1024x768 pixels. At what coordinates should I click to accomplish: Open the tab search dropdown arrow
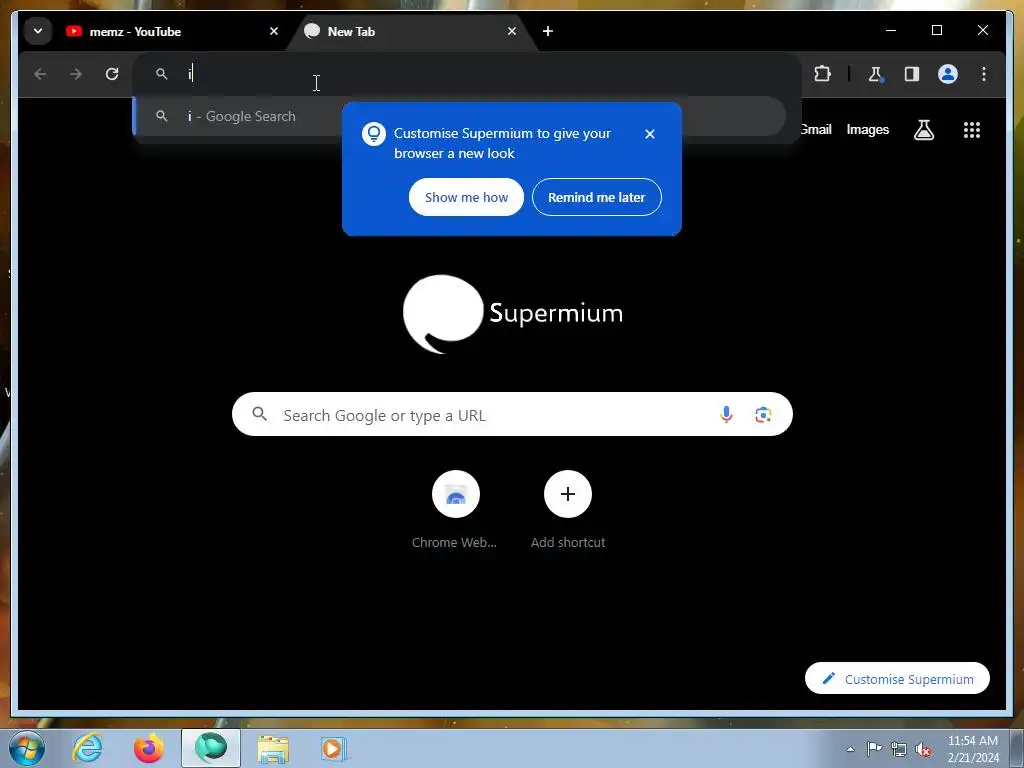[x=38, y=31]
